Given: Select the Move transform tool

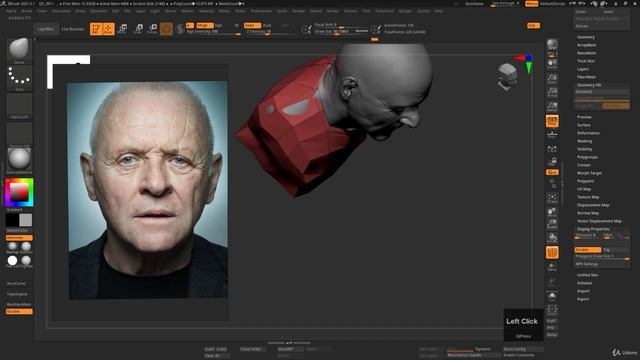Looking at the screenshot, I should click(x=122, y=29).
